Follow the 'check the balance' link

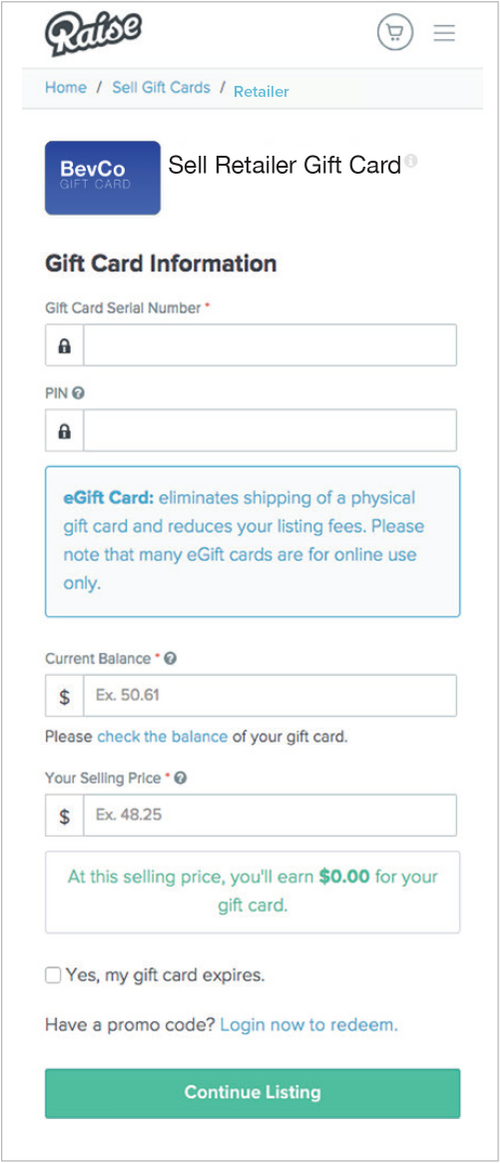pos(162,737)
